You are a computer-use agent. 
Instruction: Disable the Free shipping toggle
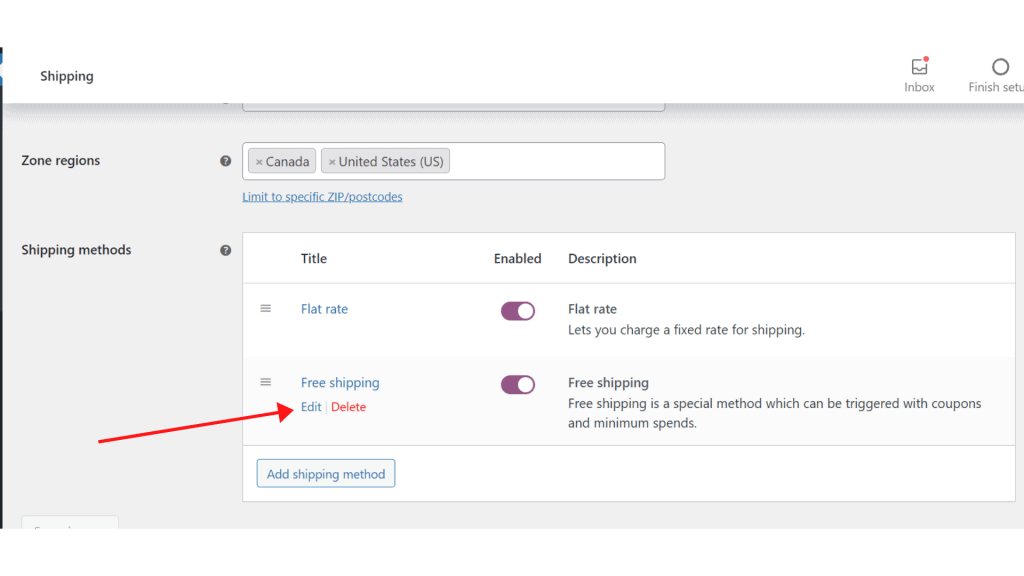click(518, 385)
